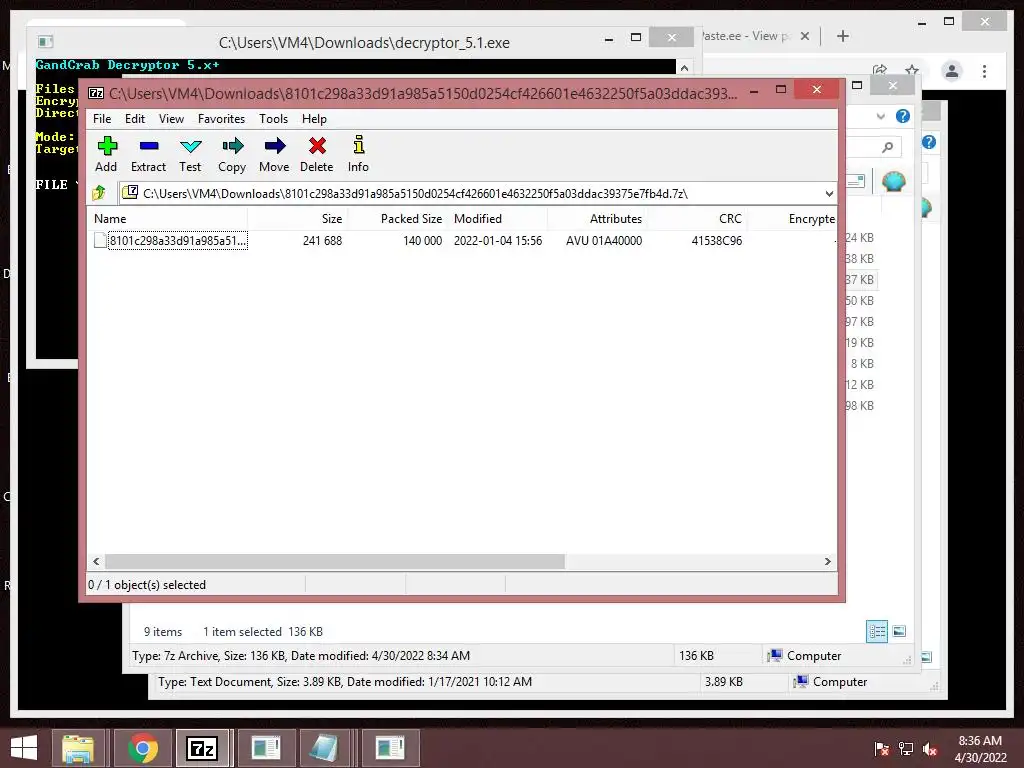Open the File menu in 7-Zip
The image size is (1024, 768).
(102, 119)
